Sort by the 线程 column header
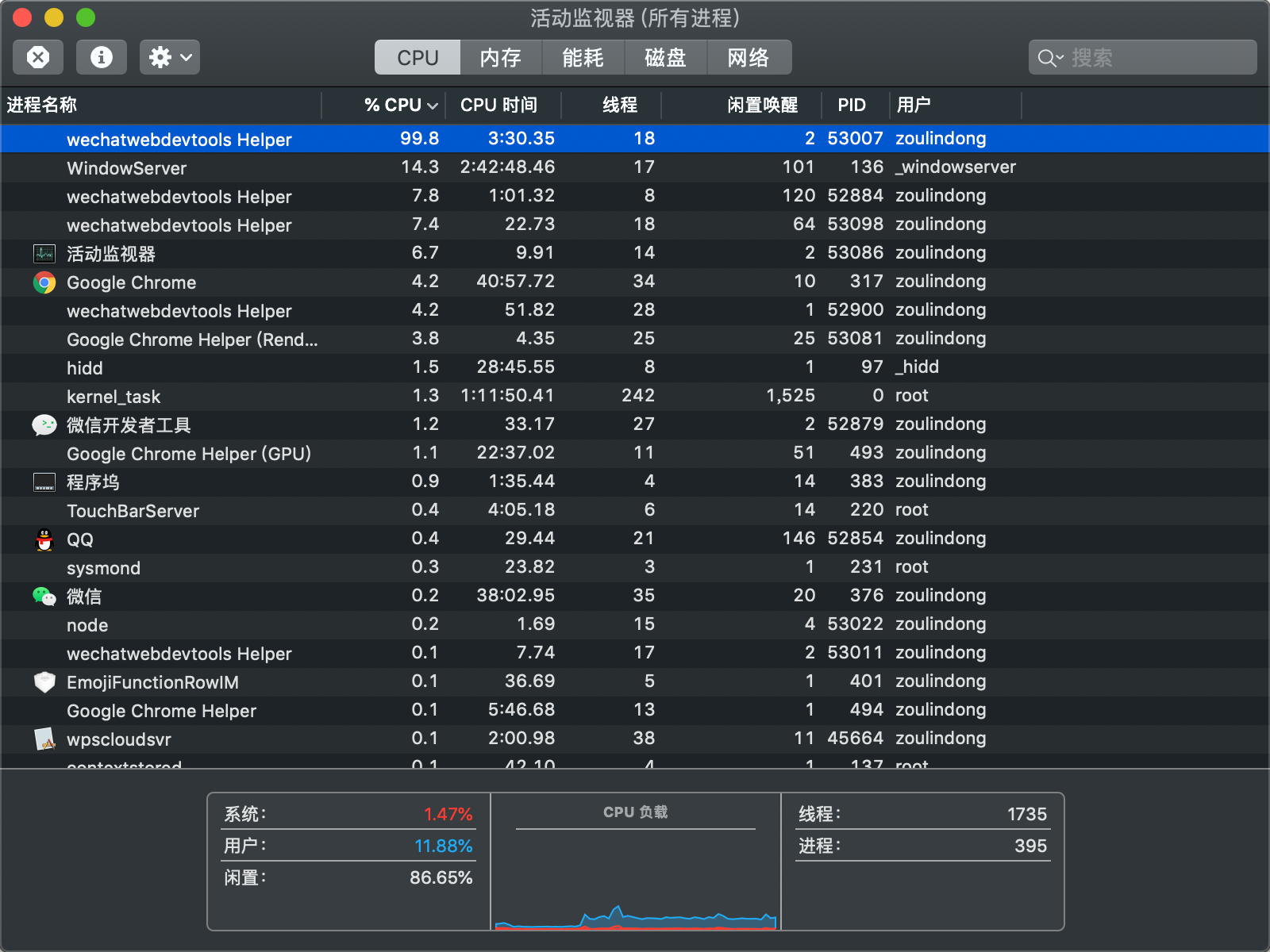Viewport: 1270px width, 952px height. pos(611,105)
